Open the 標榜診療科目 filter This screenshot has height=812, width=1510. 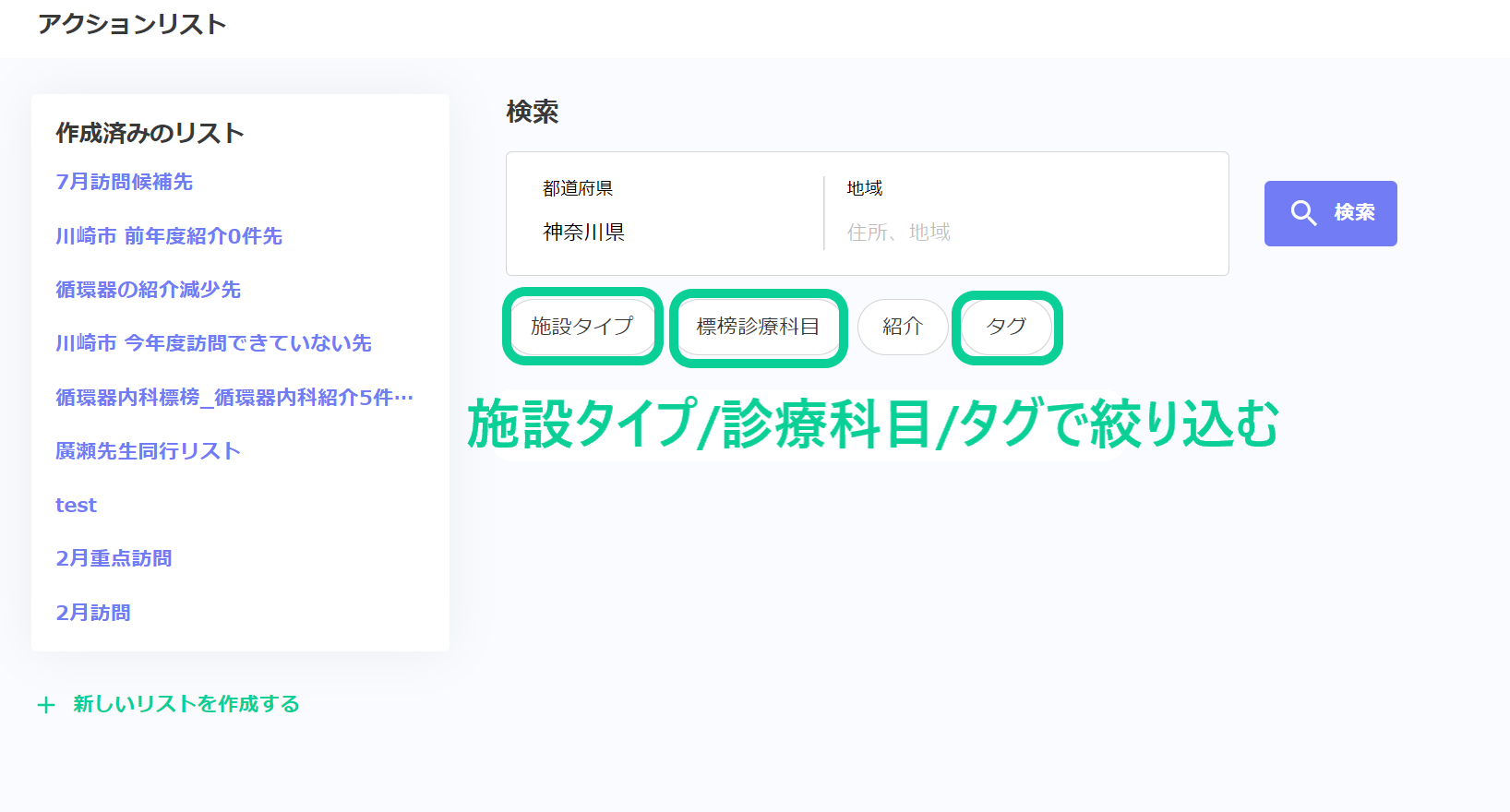pyautogui.click(x=758, y=327)
